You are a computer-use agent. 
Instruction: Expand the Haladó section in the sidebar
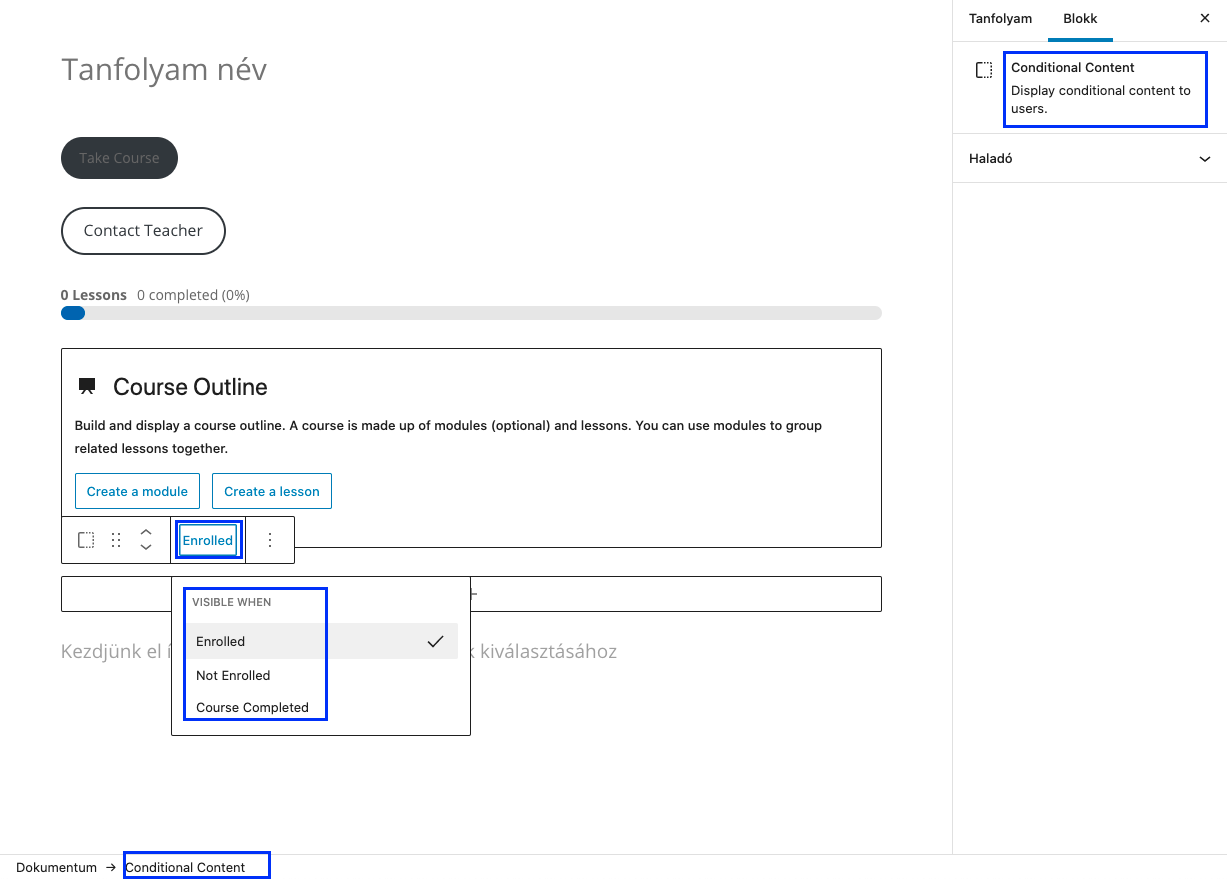click(1088, 158)
